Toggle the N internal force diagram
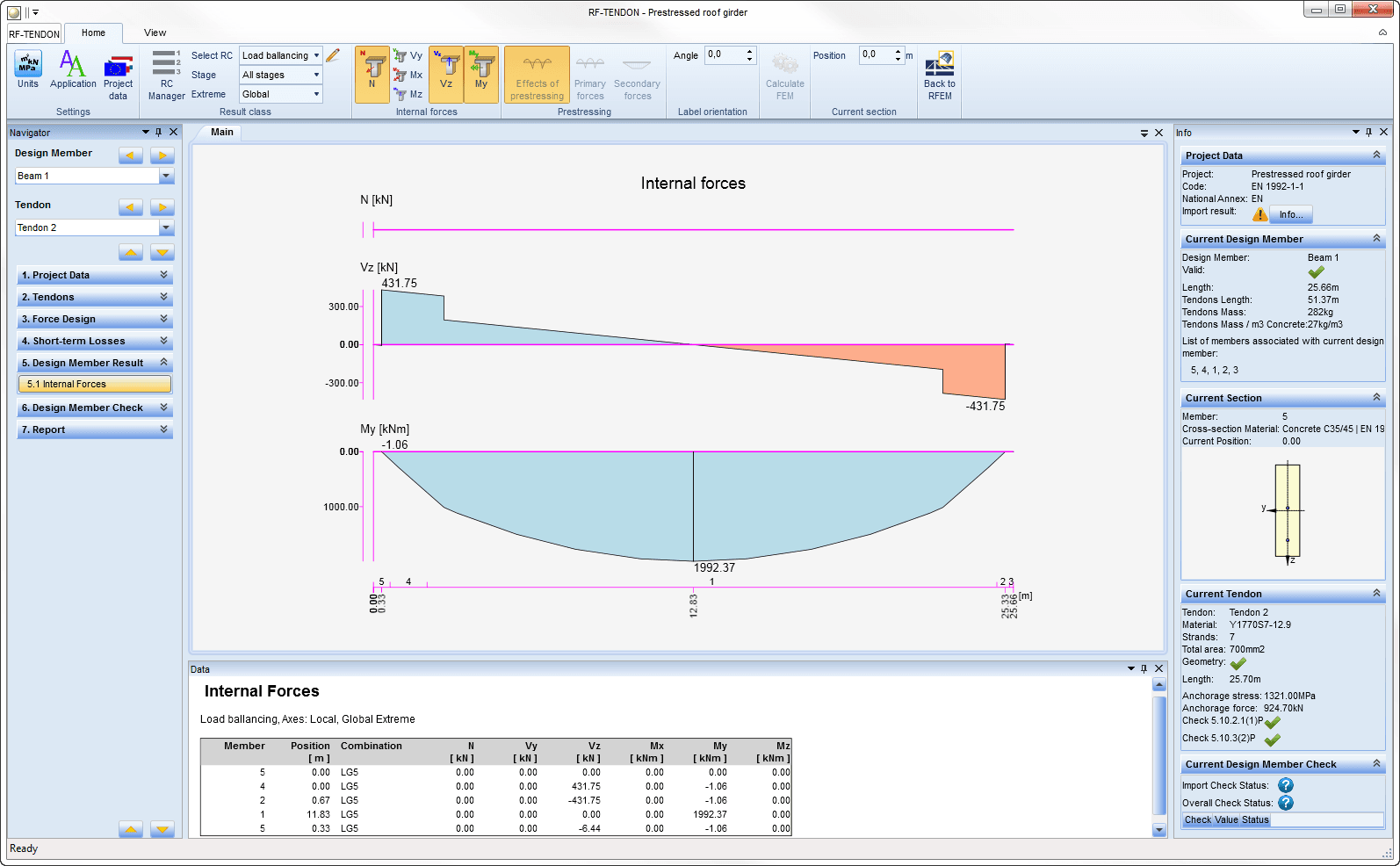 (372, 75)
